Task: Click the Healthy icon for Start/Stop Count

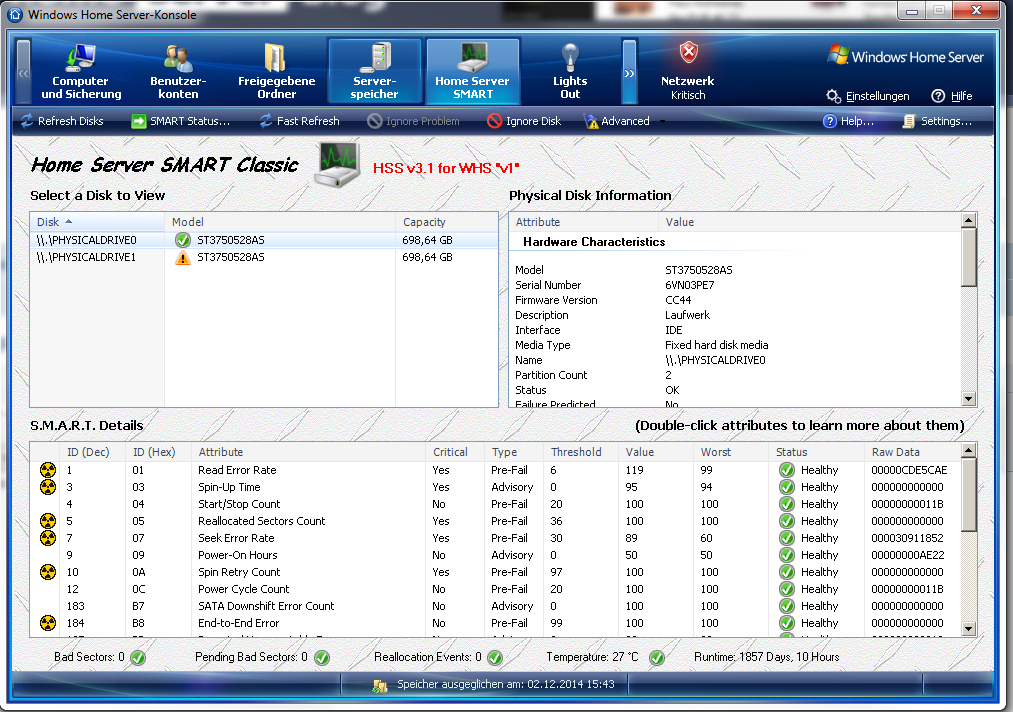Action: coord(787,504)
